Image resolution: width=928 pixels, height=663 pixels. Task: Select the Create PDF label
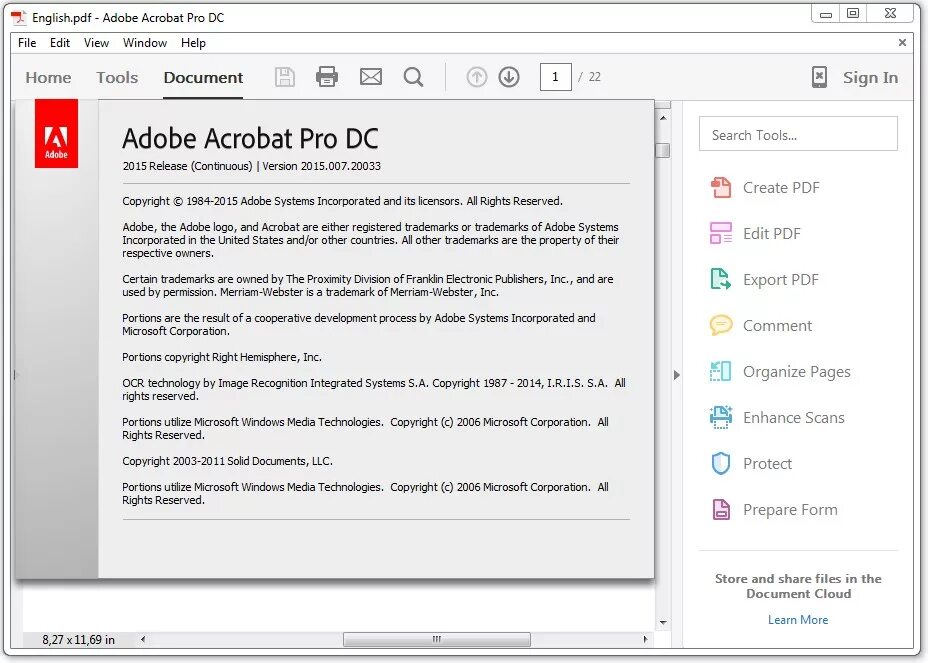click(781, 188)
